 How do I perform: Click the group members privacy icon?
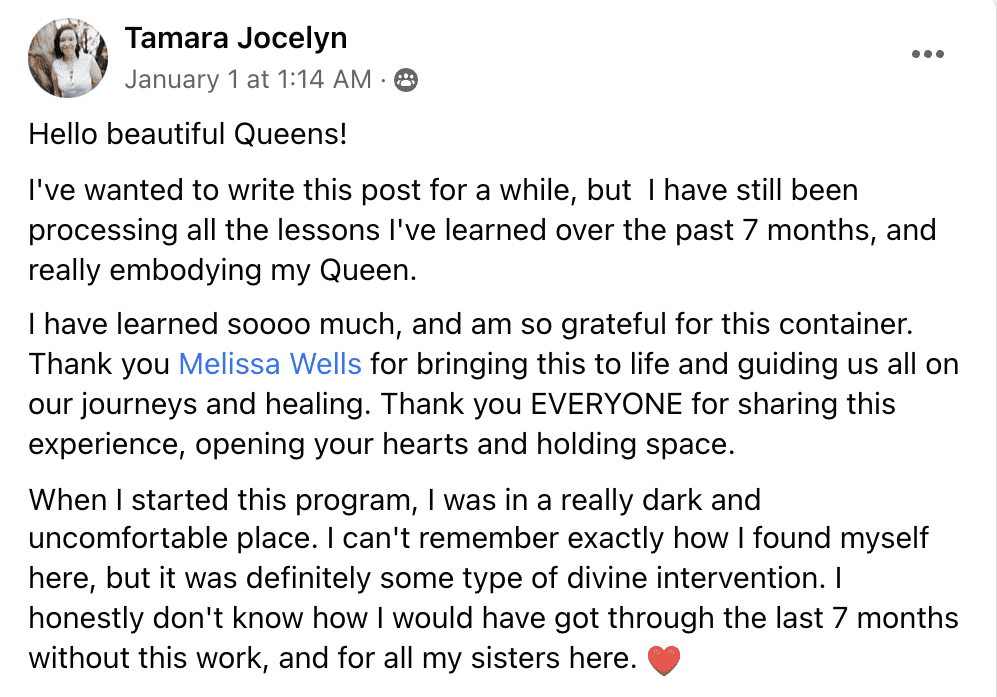[406, 80]
